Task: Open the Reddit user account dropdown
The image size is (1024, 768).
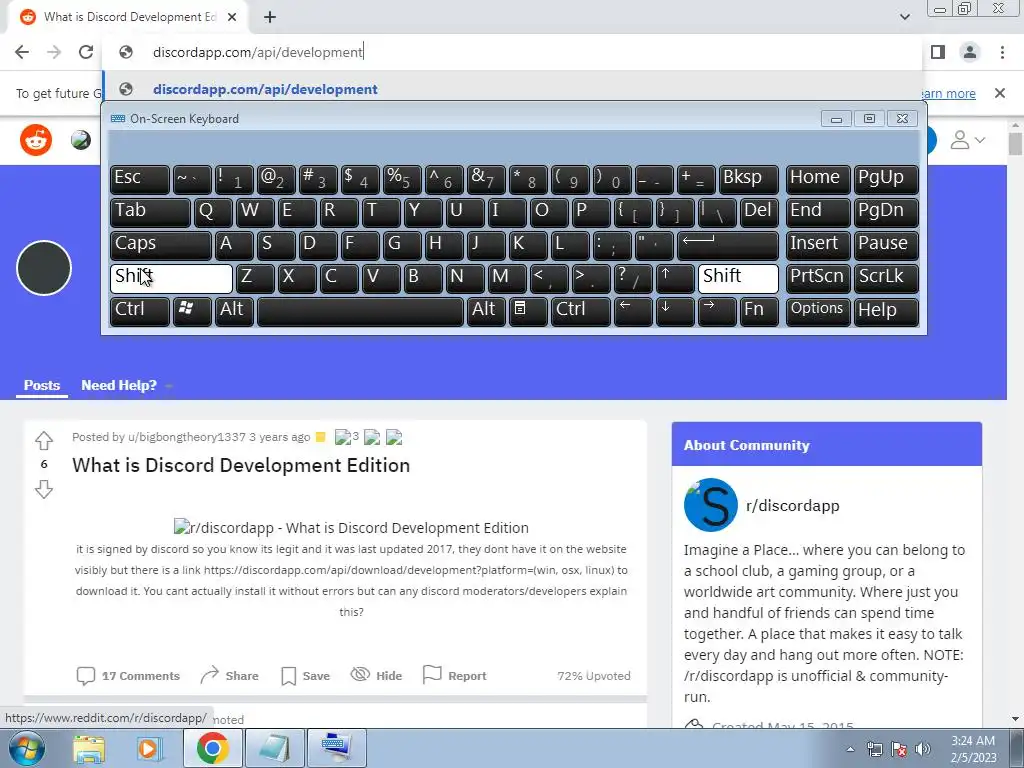Action: click(x=967, y=140)
